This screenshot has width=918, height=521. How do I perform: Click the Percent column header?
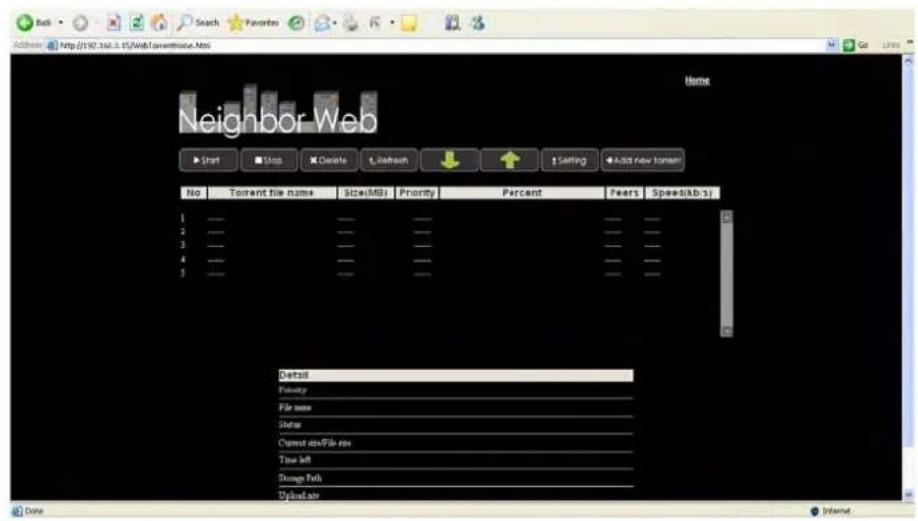tap(522, 193)
